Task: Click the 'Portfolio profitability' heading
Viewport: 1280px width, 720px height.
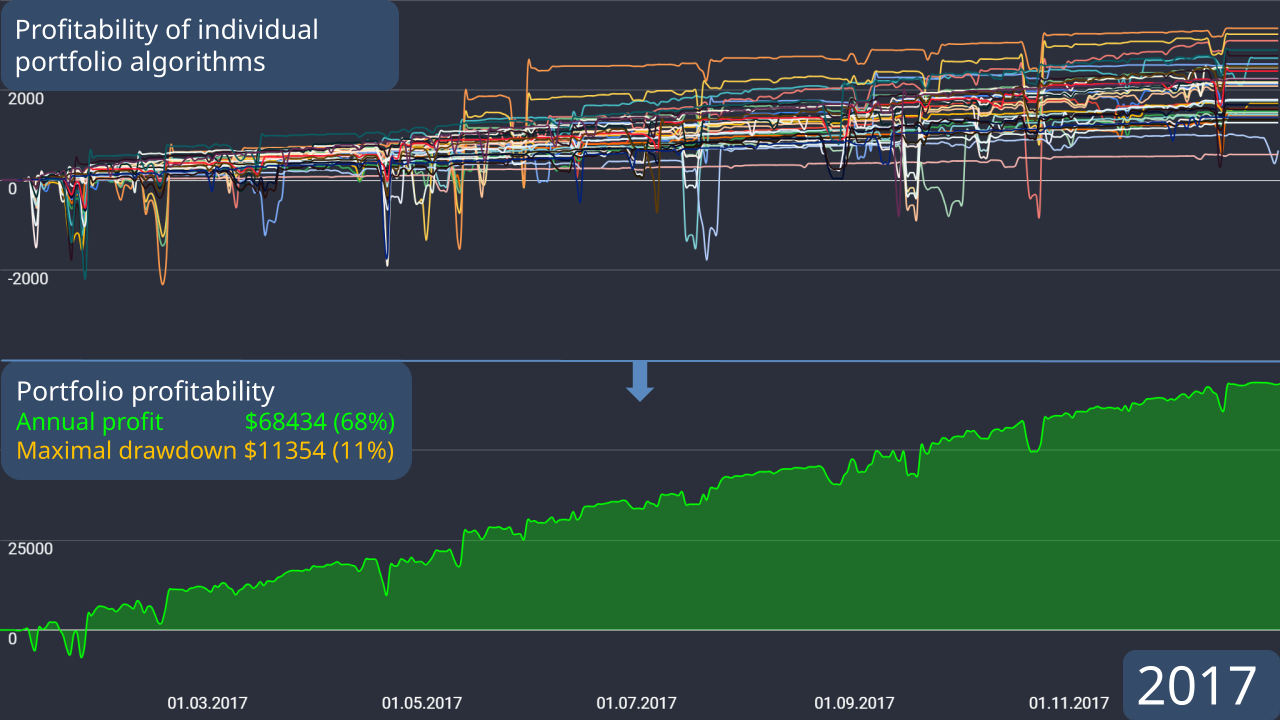Action: pos(145,391)
